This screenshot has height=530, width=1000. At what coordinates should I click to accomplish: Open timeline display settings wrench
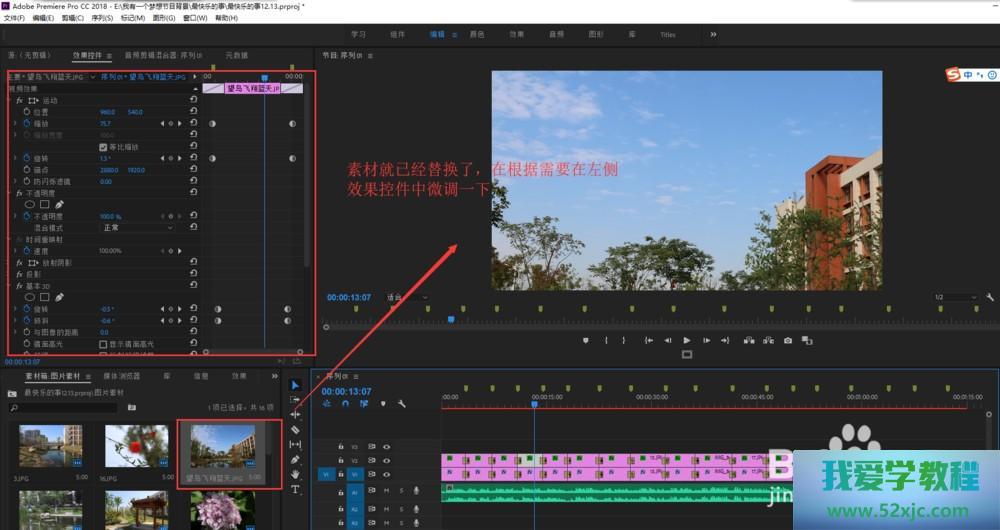click(x=401, y=404)
